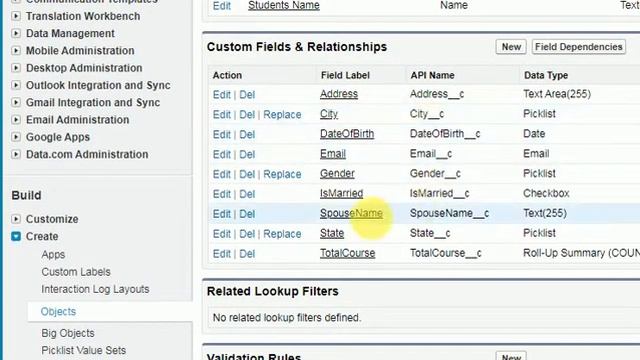Screen dimensions: 640x360
Task: Click New custom field button
Action: pos(511,47)
